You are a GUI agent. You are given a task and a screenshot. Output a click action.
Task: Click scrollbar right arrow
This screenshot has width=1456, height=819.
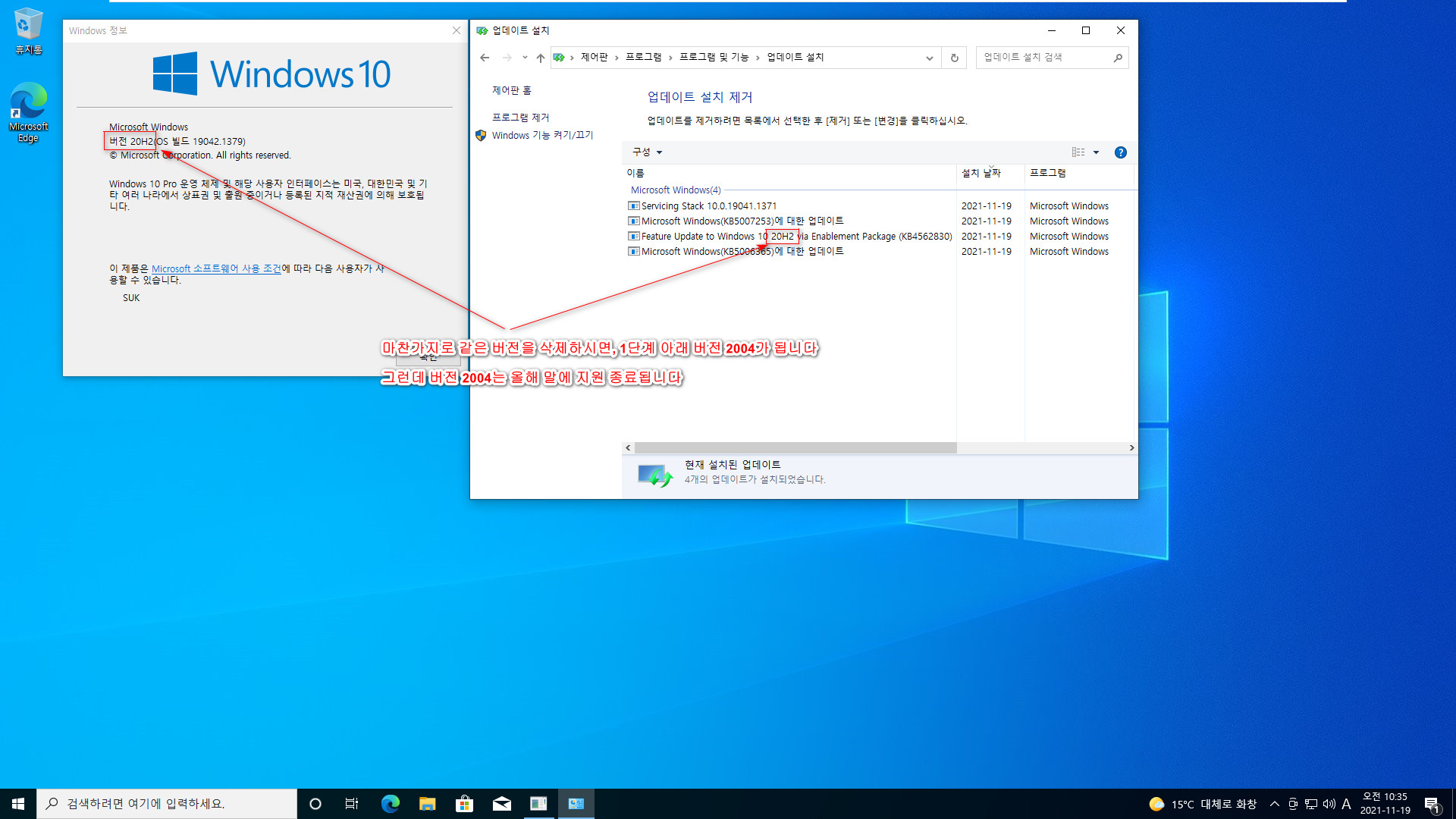1131,448
